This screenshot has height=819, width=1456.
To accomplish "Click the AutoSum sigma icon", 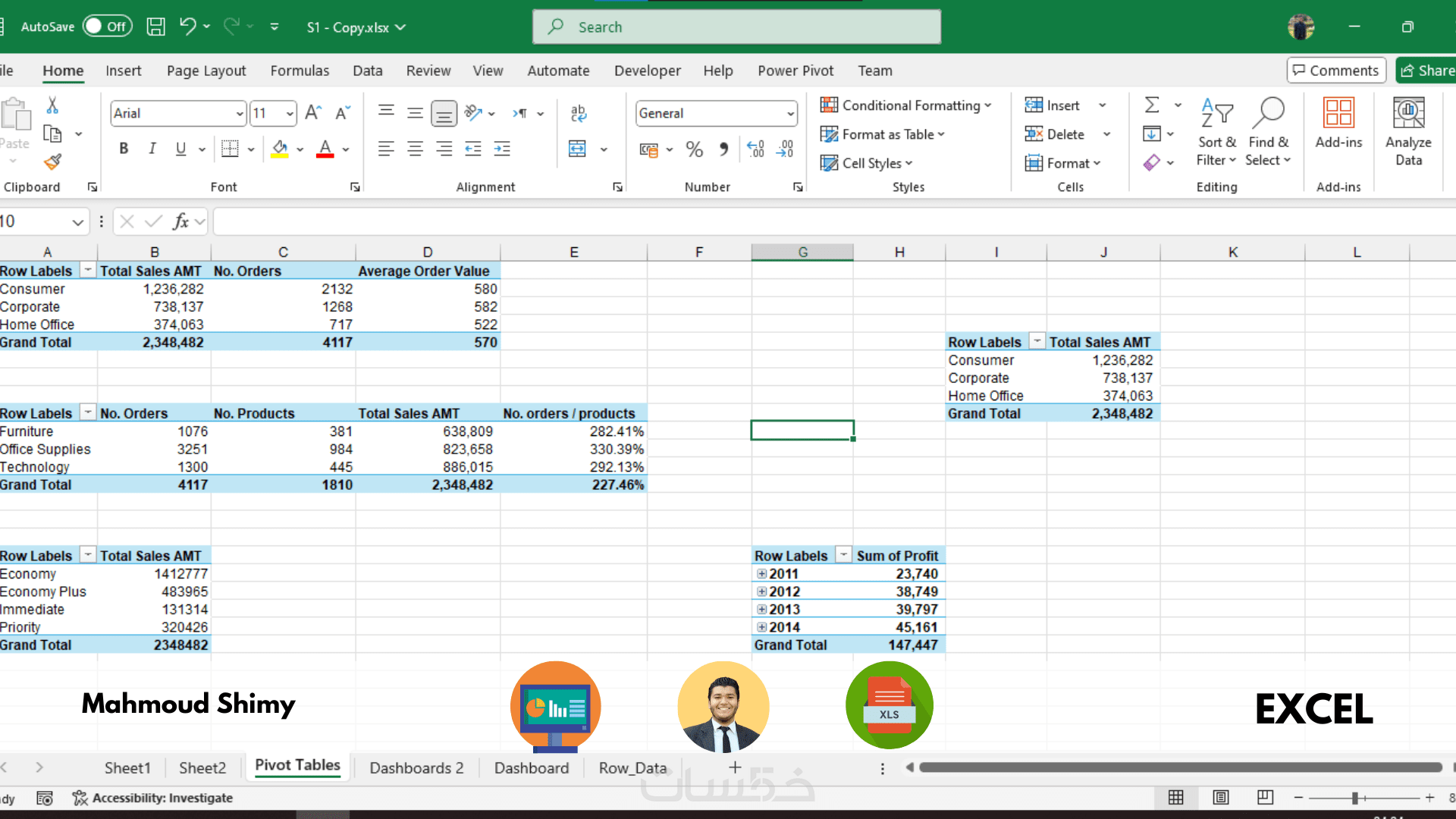I will [1152, 105].
